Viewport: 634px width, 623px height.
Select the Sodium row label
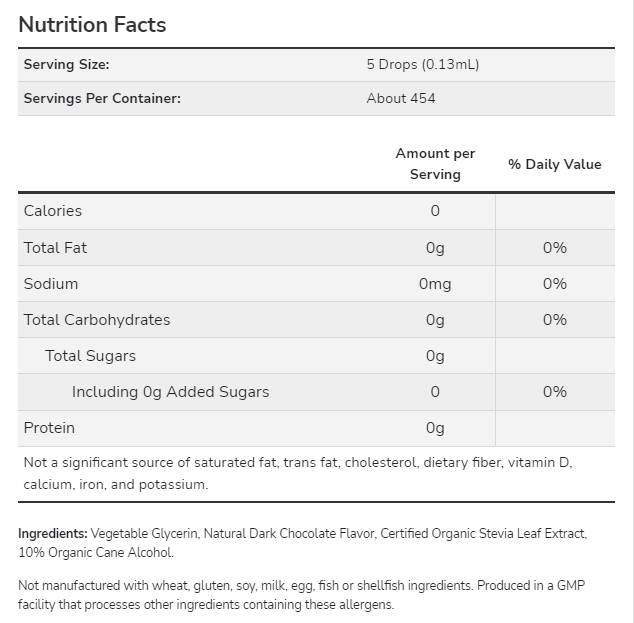click(x=51, y=283)
